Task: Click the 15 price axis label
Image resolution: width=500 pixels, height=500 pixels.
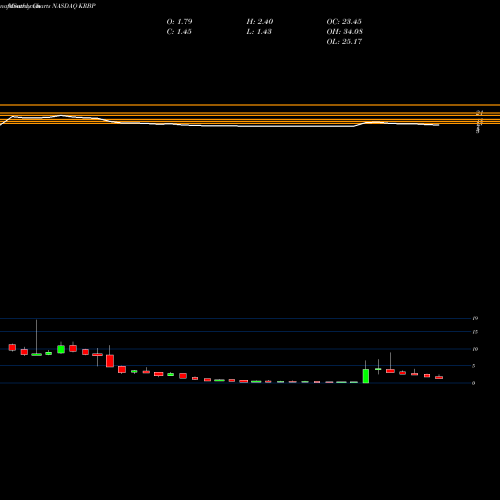Action: pyautogui.click(x=475, y=332)
